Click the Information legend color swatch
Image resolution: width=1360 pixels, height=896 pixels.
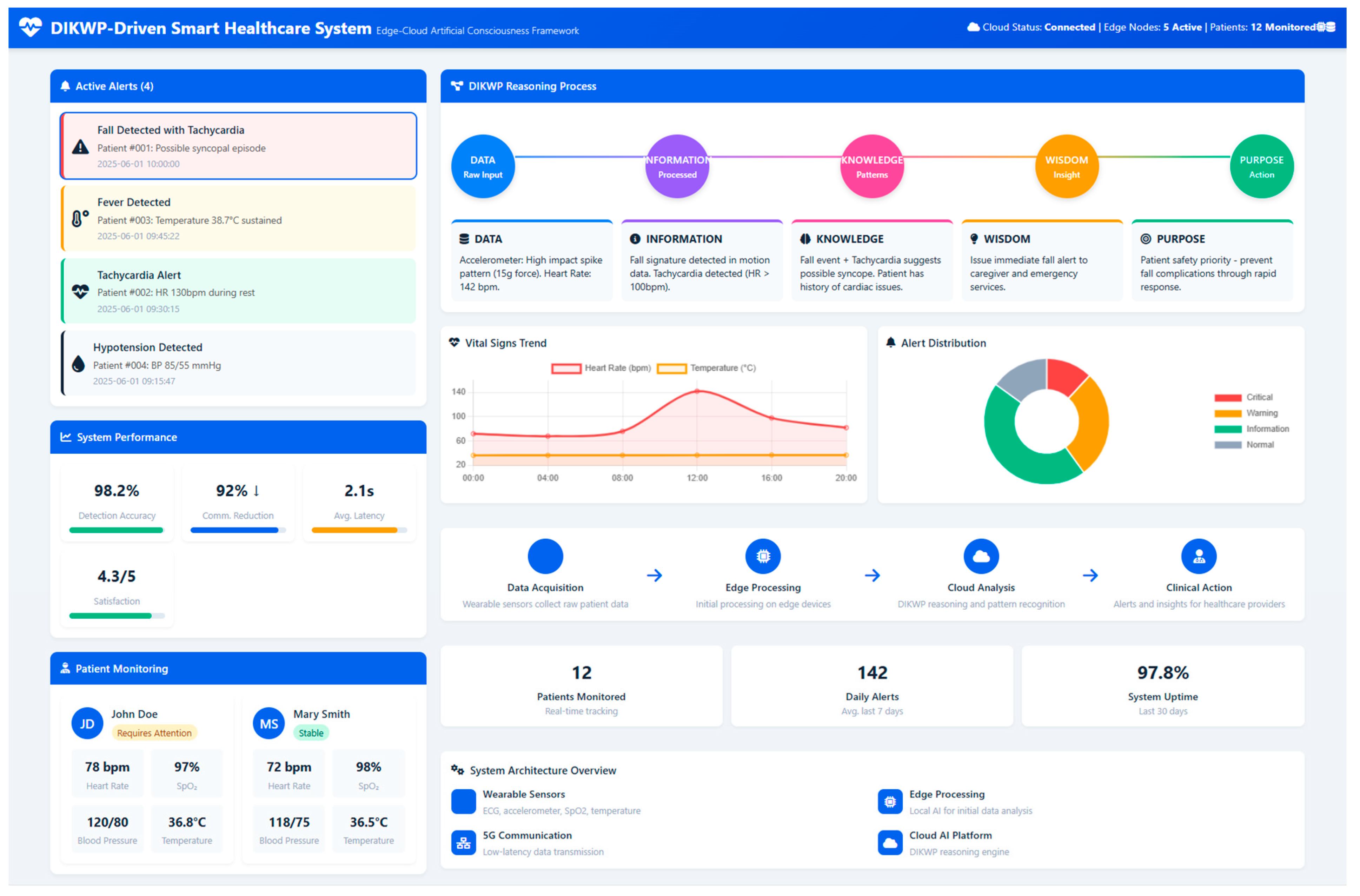(1227, 429)
